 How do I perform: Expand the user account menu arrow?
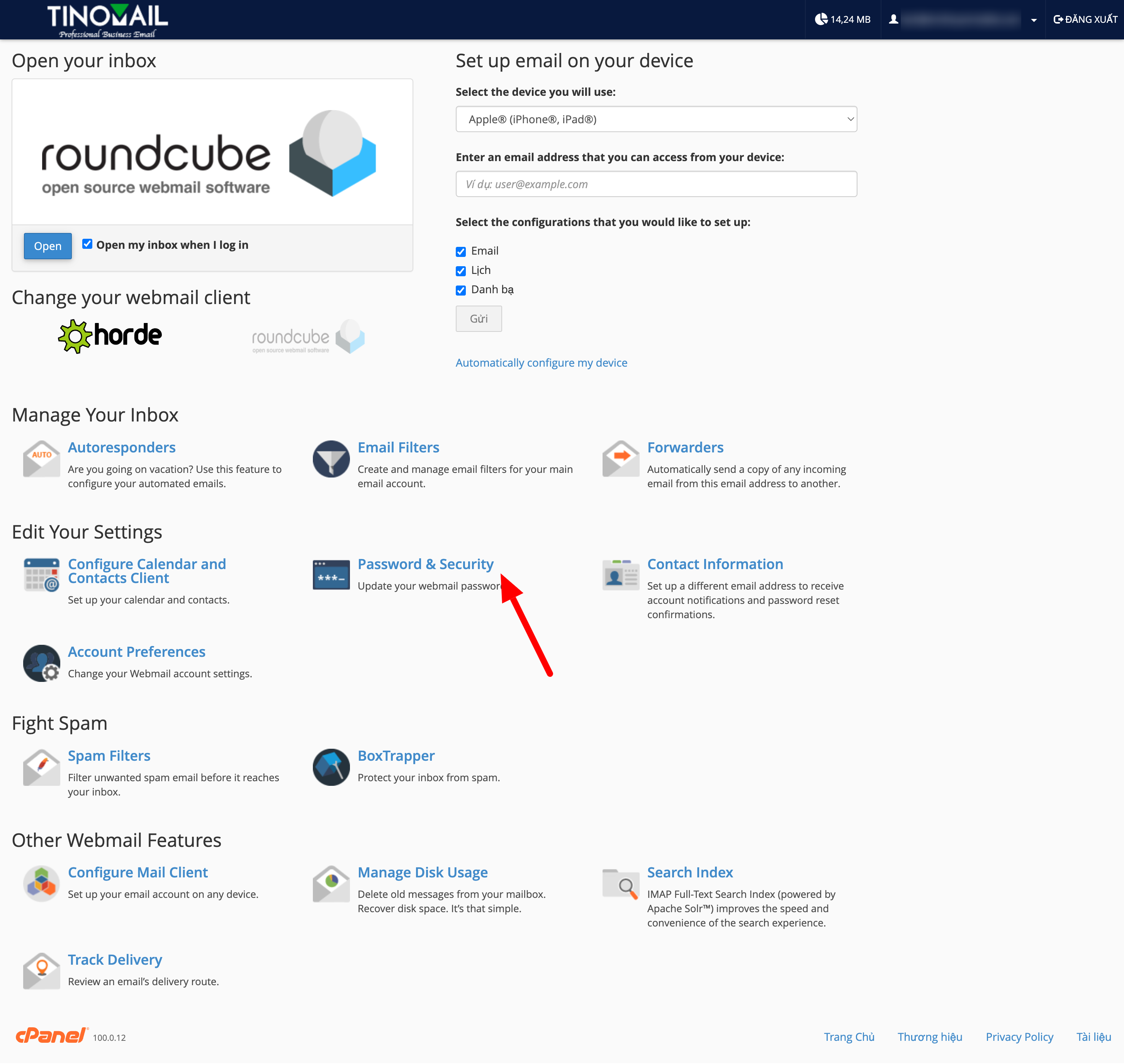click(x=1033, y=20)
